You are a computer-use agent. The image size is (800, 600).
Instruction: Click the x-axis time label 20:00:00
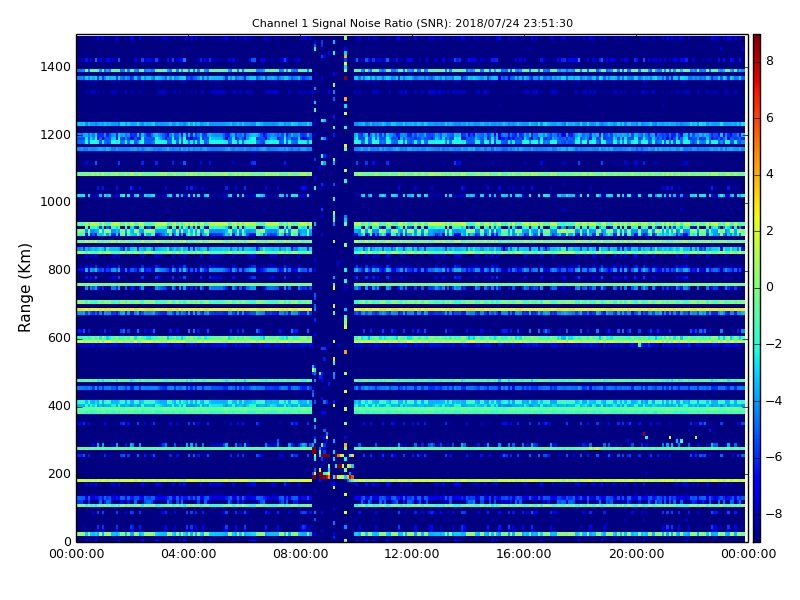636,554
